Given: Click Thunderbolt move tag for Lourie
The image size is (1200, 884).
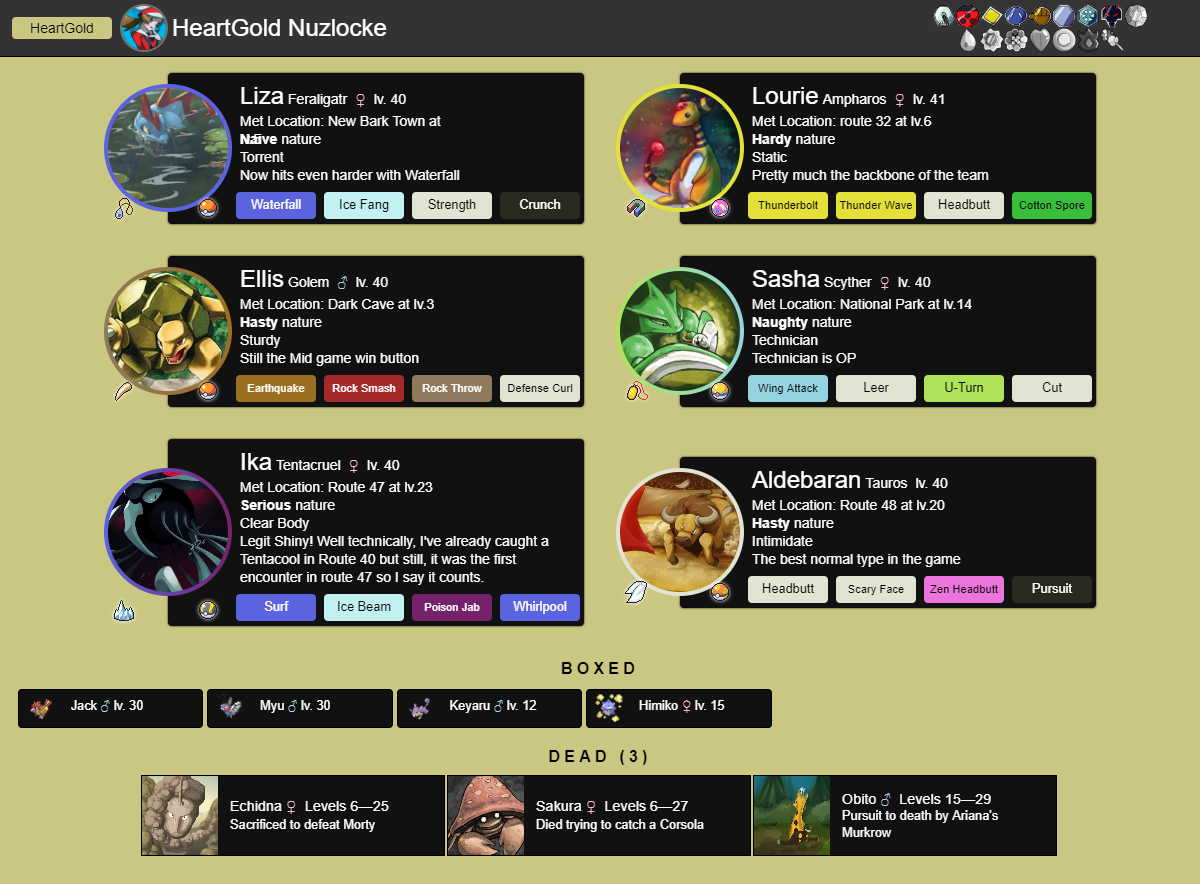Looking at the screenshot, I should pyautogui.click(x=788, y=205).
